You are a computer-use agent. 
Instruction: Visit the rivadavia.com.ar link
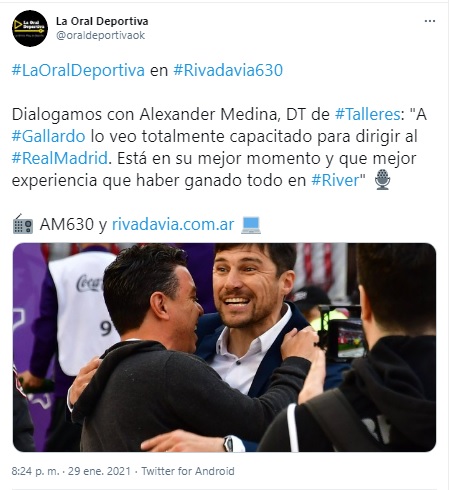[x=173, y=224]
